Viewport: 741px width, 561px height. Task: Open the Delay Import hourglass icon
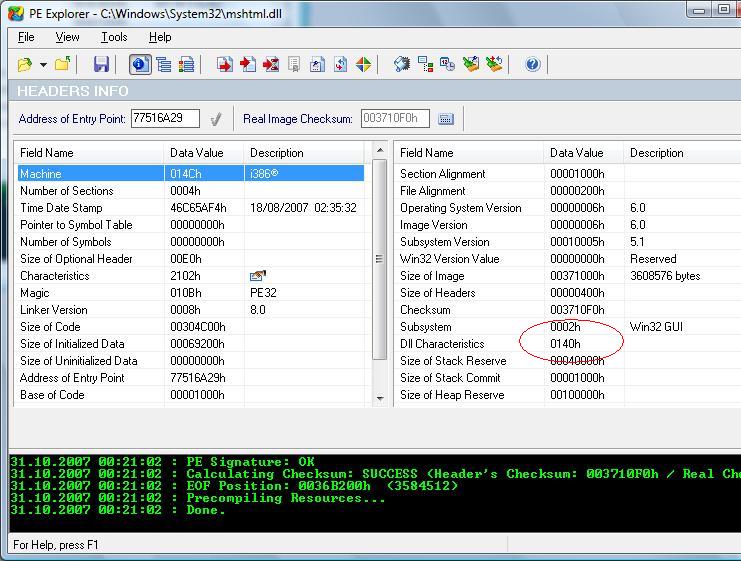[271, 64]
